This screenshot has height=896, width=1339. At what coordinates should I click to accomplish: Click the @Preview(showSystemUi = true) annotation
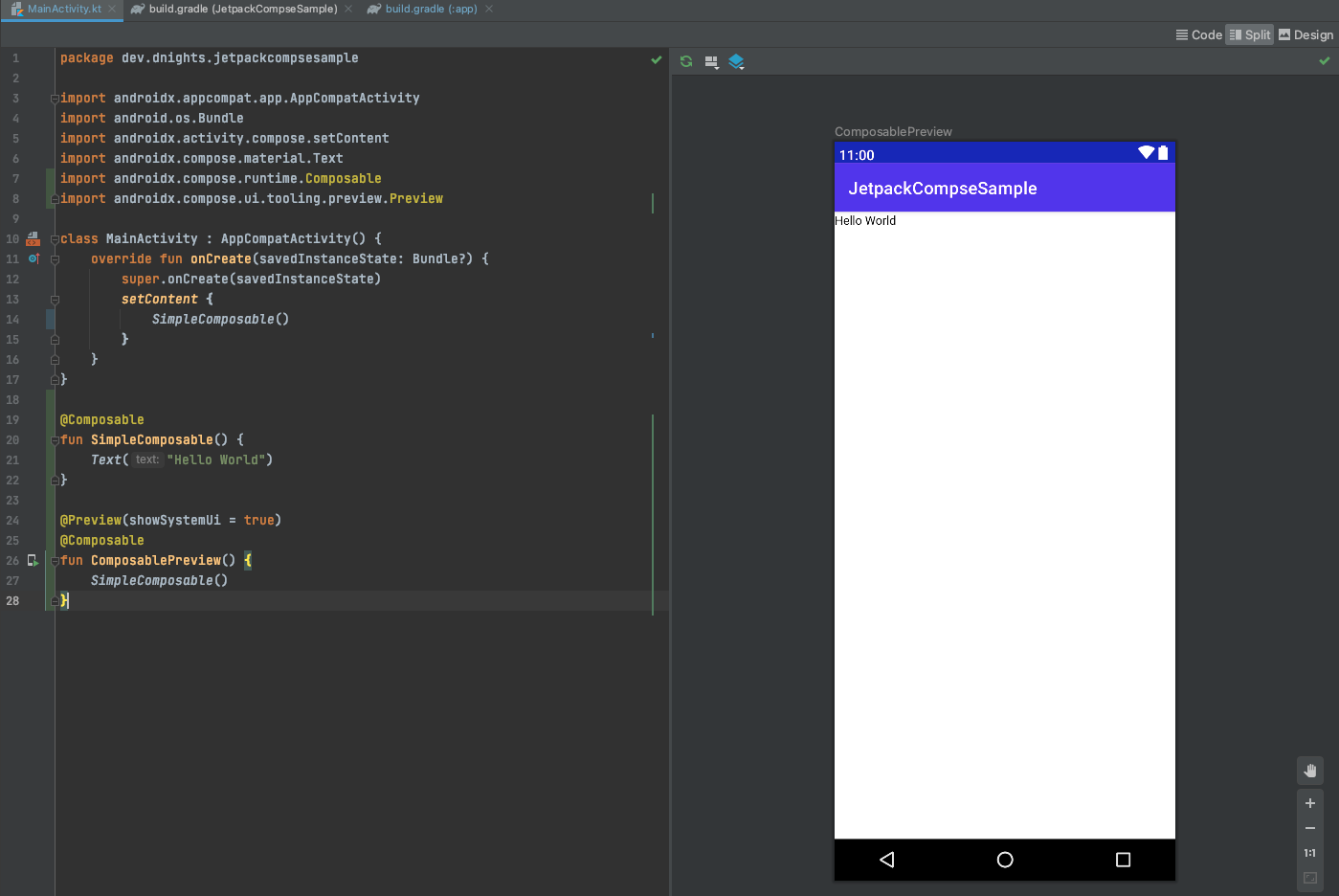pyautogui.click(x=170, y=520)
